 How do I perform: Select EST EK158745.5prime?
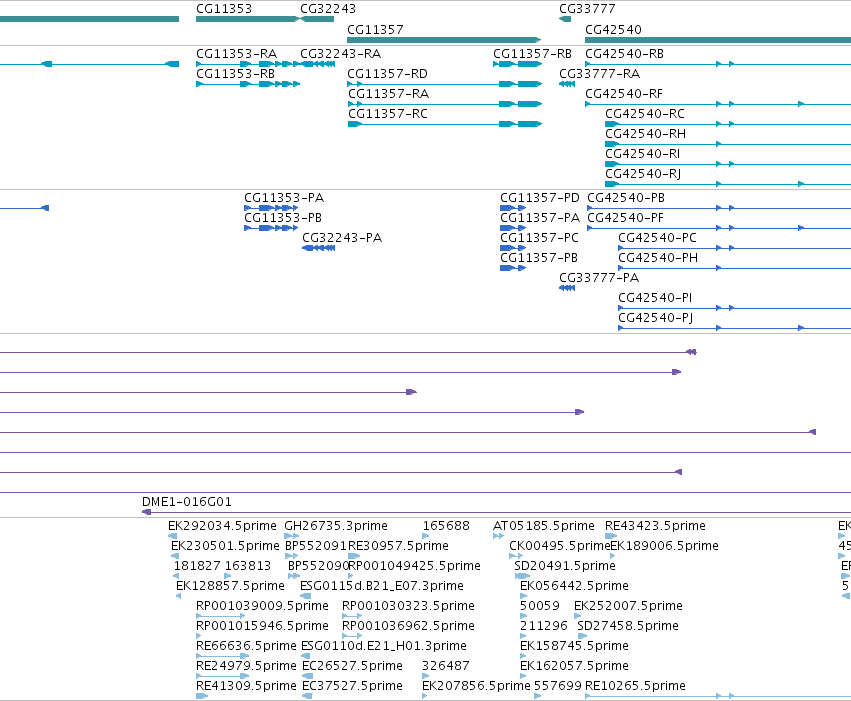574,647
